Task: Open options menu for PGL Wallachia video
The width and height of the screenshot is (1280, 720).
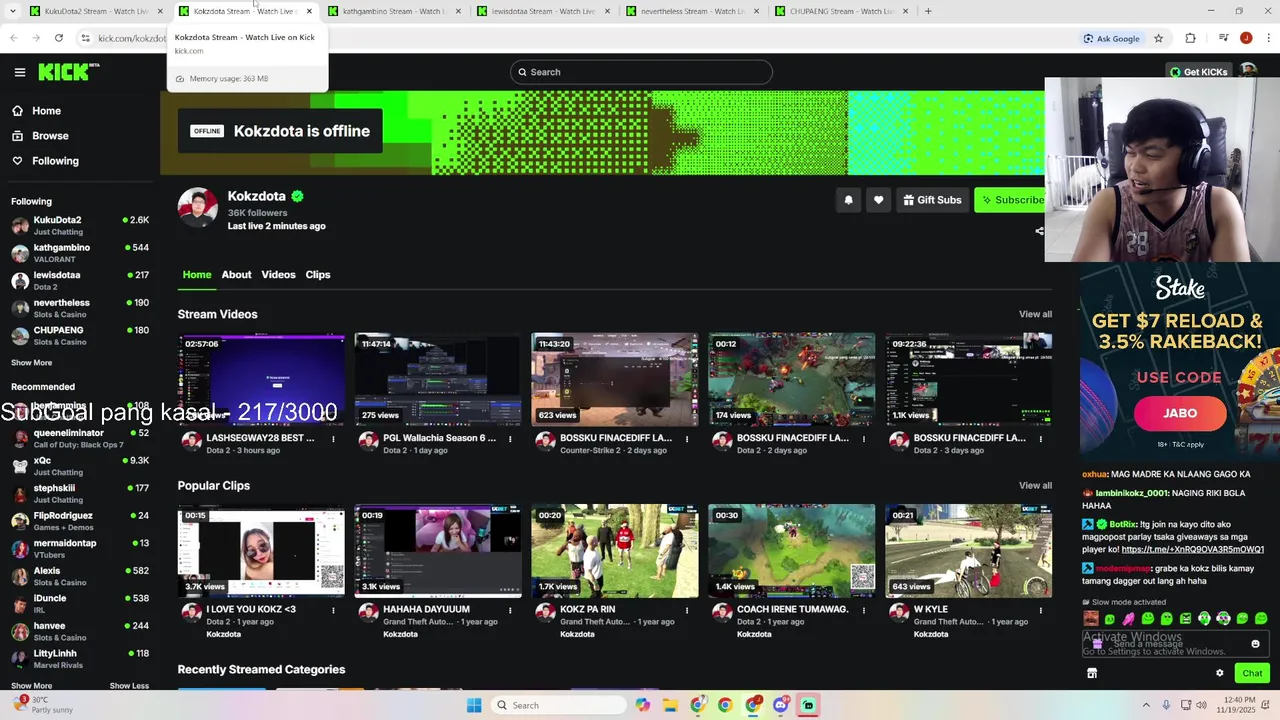Action: click(510, 439)
